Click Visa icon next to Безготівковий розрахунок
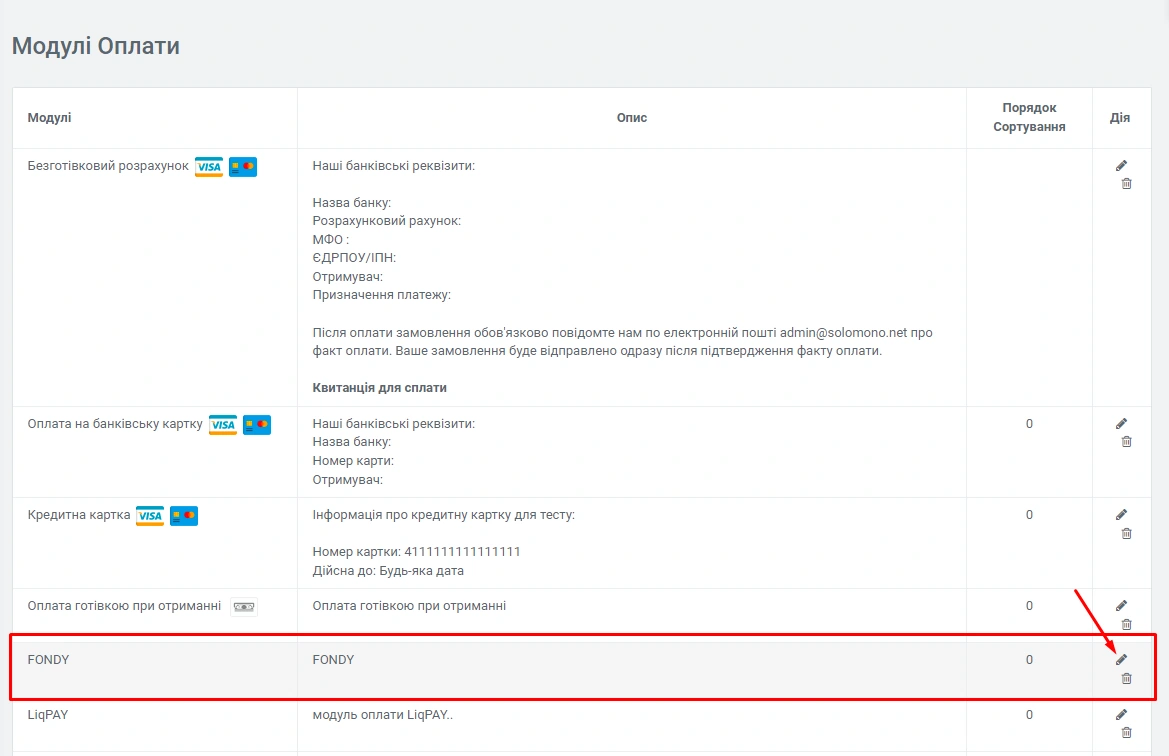The height and width of the screenshot is (756, 1169). 209,167
